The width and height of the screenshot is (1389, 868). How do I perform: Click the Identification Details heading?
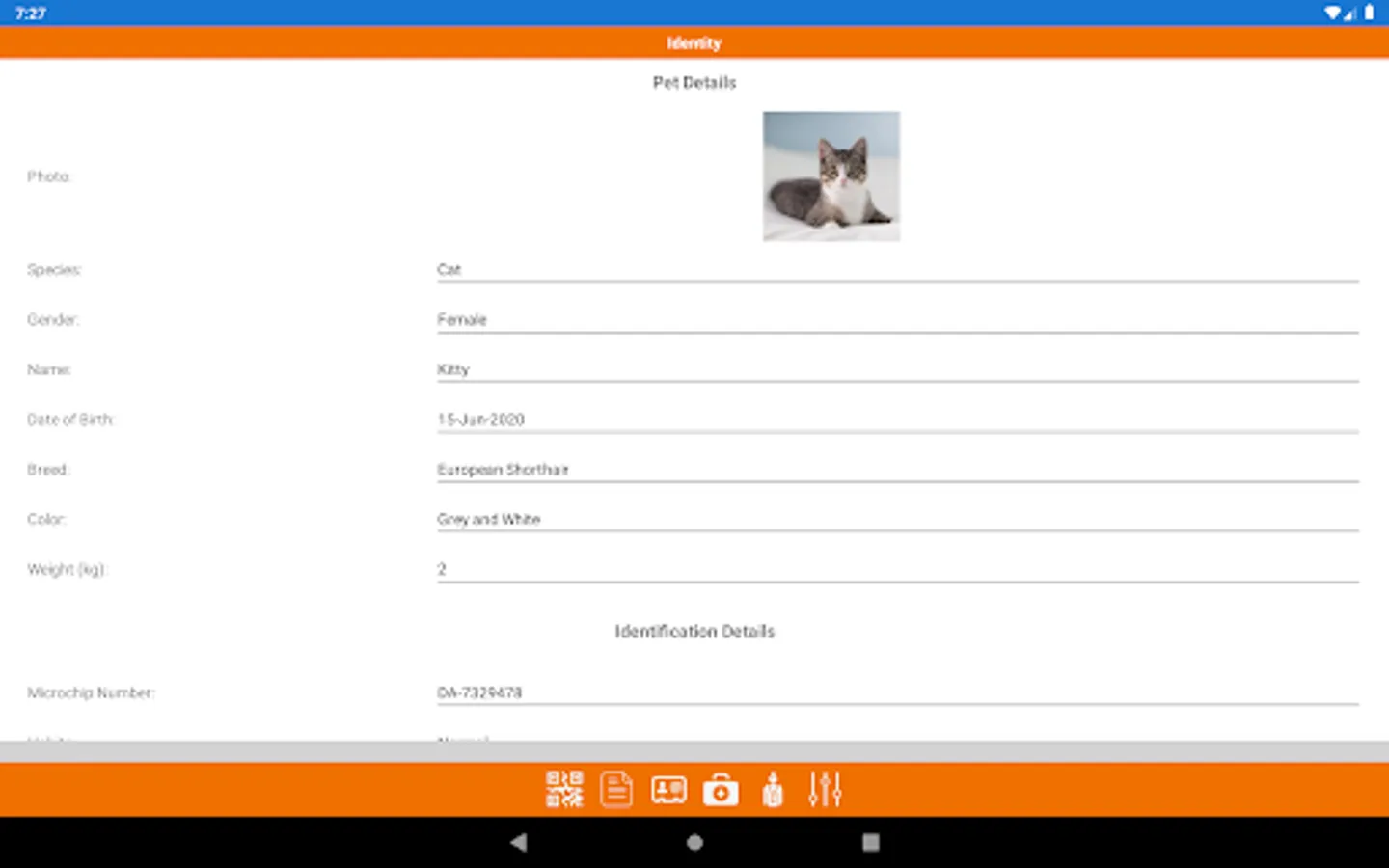(x=694, y=632)
